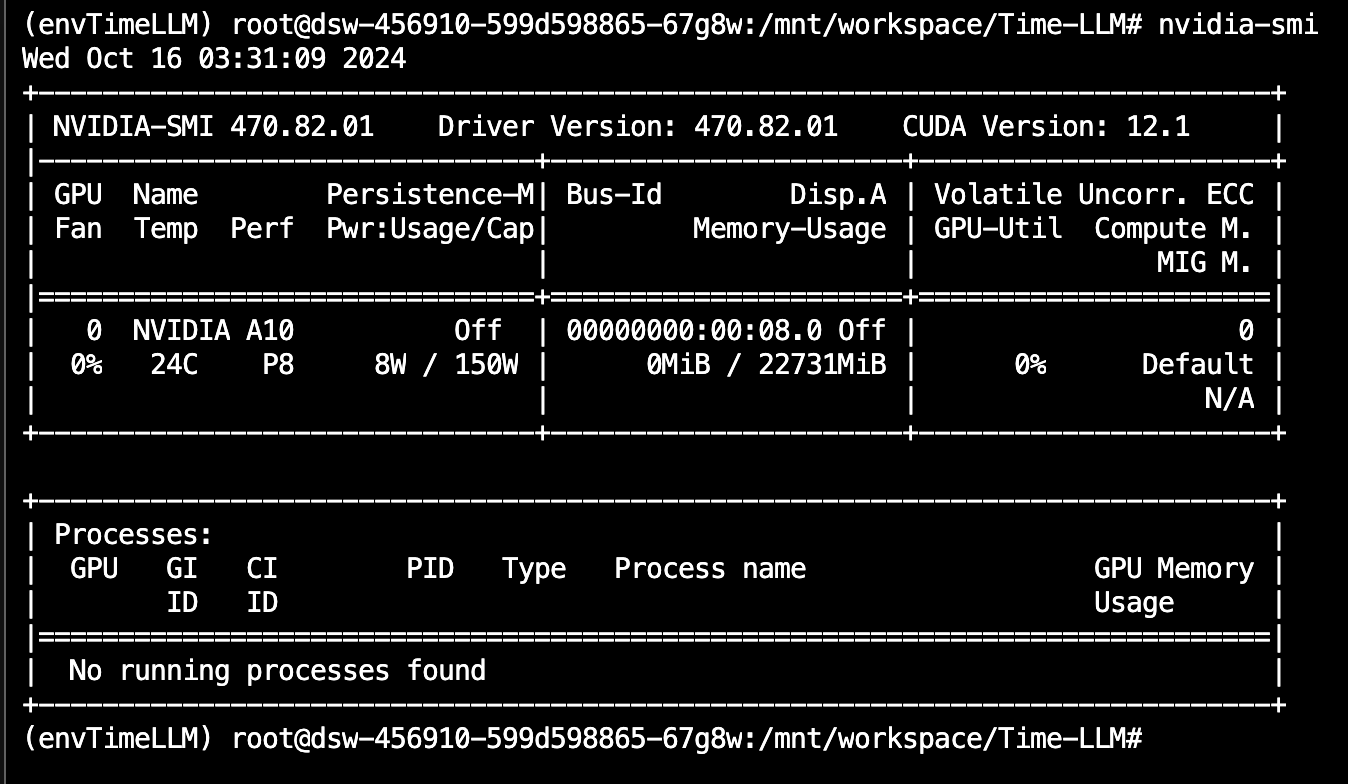
Task: Click the Pwr:Usage/Cap header
Action: click(430, 229)
